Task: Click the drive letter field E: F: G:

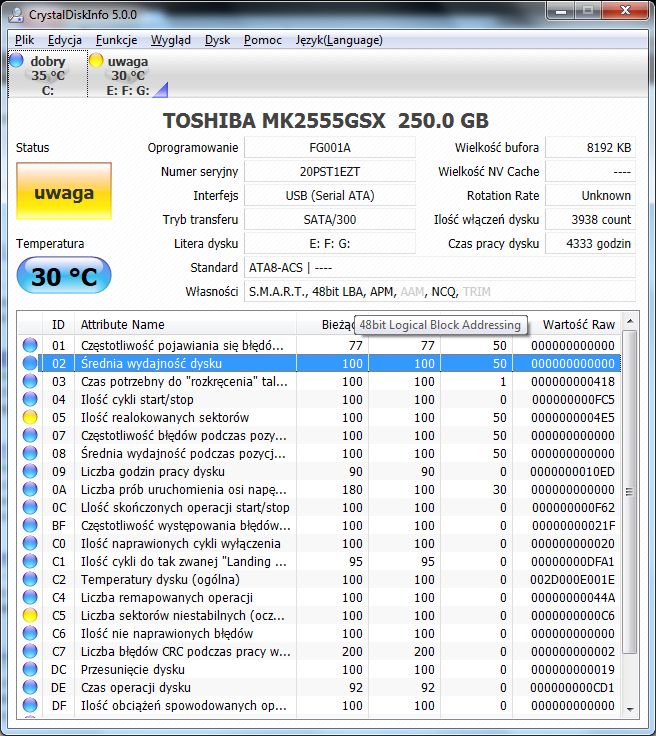Action: [330, 244]
